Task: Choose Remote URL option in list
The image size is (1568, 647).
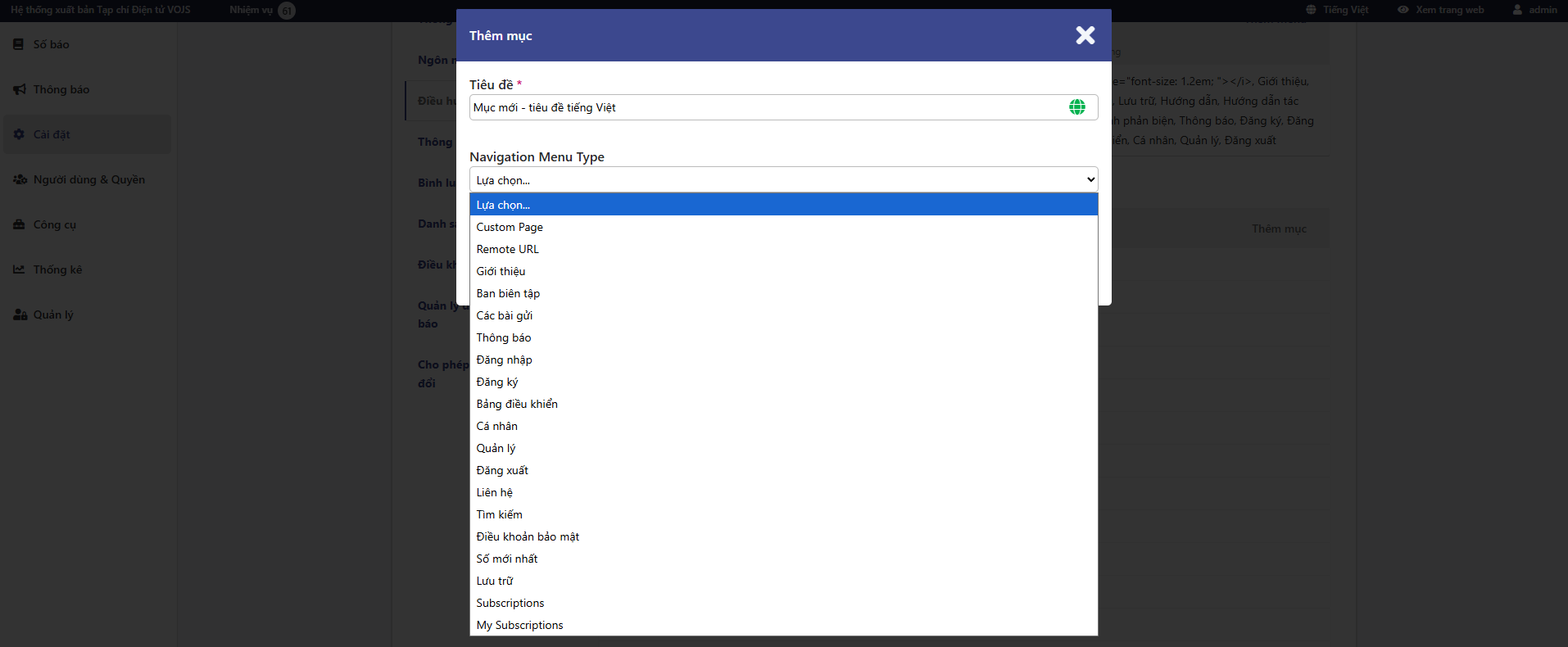Action: pos(507,249)
